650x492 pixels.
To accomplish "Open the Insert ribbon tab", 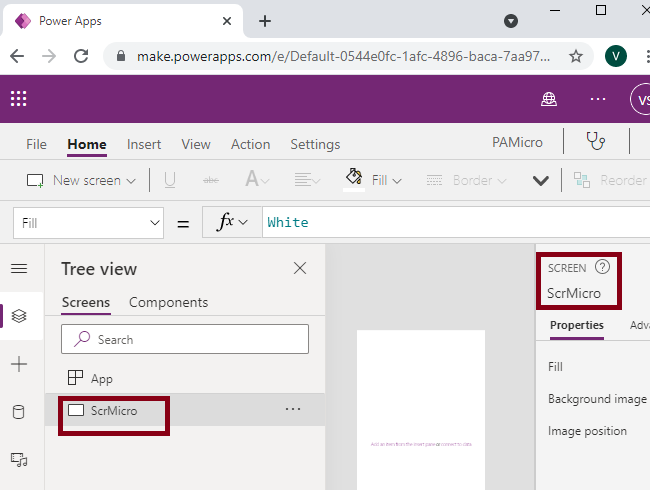I will [x=144, y=144].
